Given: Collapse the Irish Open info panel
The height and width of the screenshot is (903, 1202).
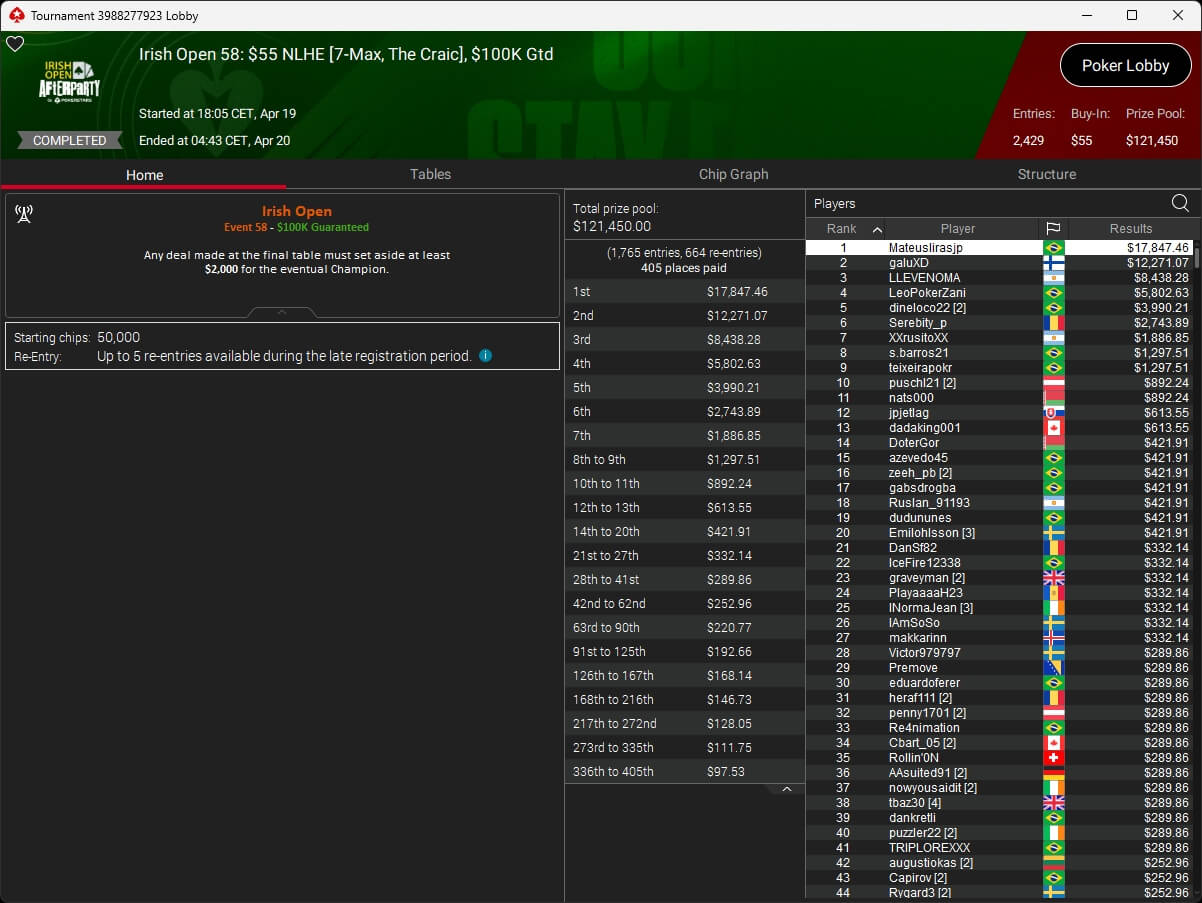Looking at the screenshot, I should pyautogui.click(x=281, y=312).
